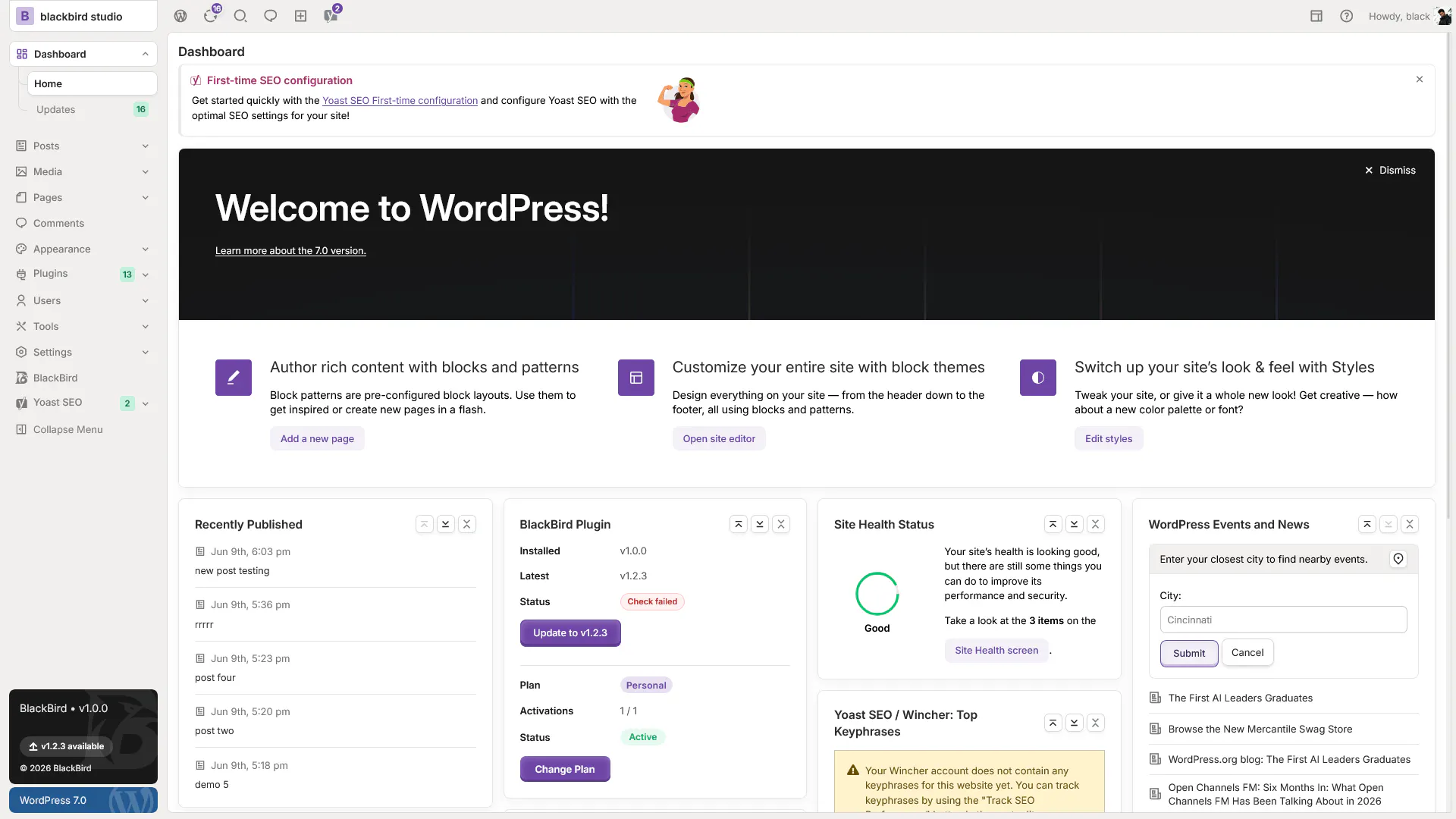This screenshot has width=1456, height=819.
Task: Open the Yoast SEO sidebar menu item
Action: point(58,403)
